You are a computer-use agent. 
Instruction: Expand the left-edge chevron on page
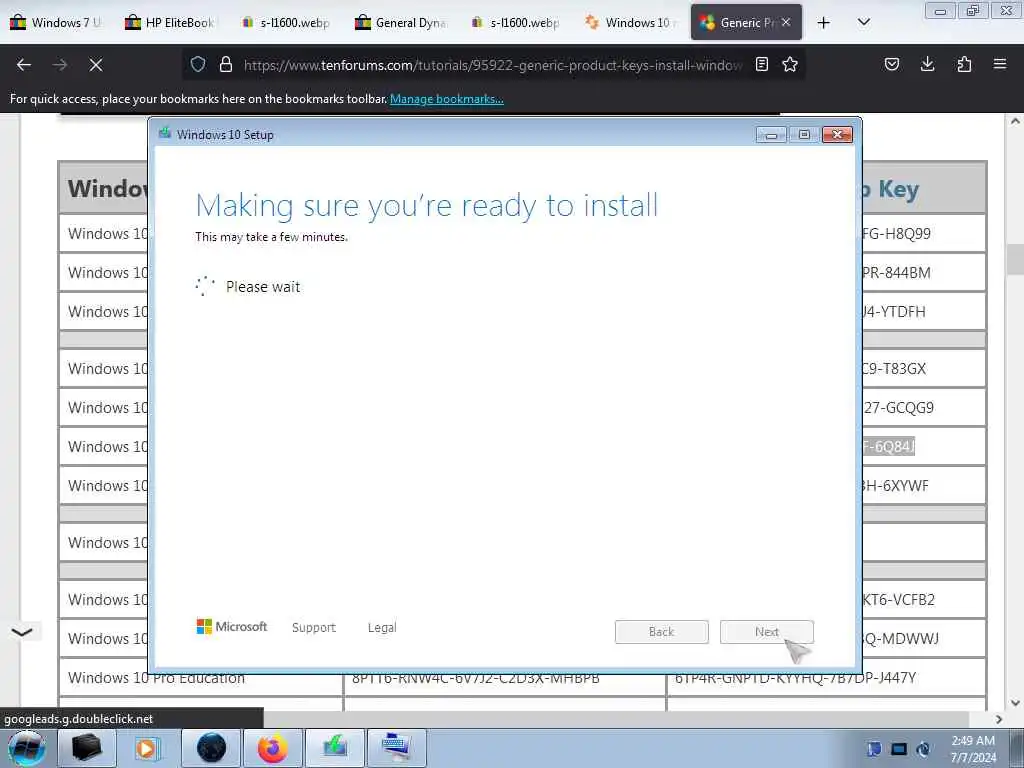click(22, 632)
